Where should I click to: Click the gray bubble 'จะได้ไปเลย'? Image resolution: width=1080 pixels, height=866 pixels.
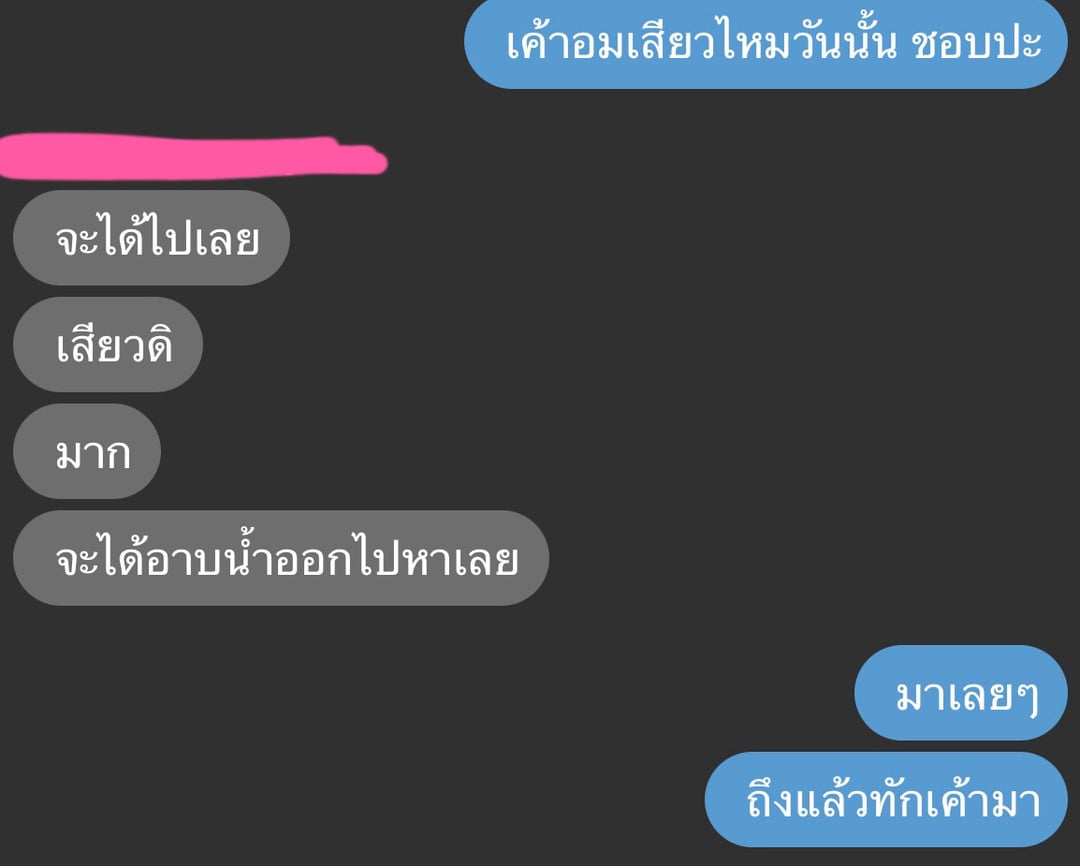[x=152, y=238]
